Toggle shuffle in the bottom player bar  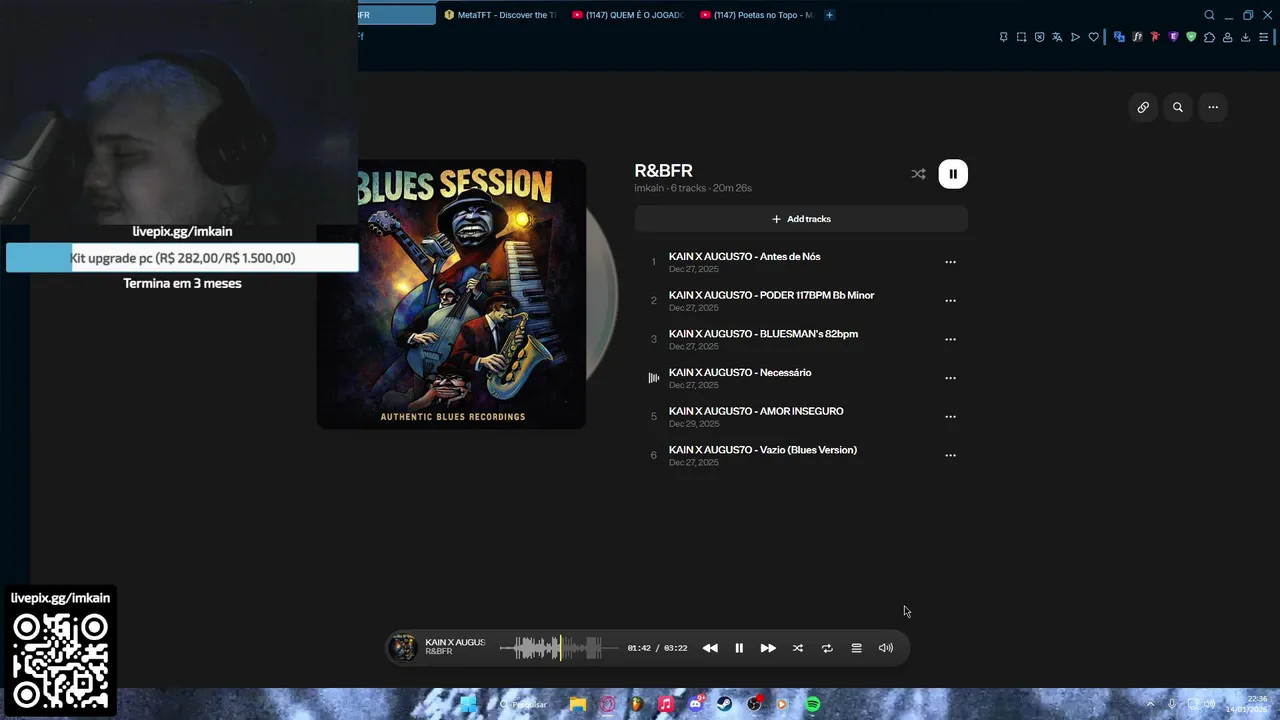(x=798, y=648)
